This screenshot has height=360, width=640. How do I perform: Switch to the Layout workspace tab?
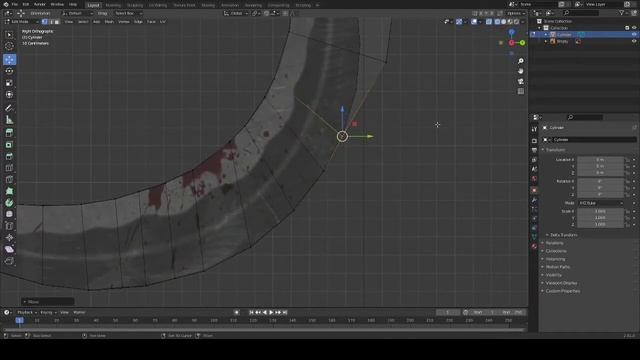pos(93,5)
